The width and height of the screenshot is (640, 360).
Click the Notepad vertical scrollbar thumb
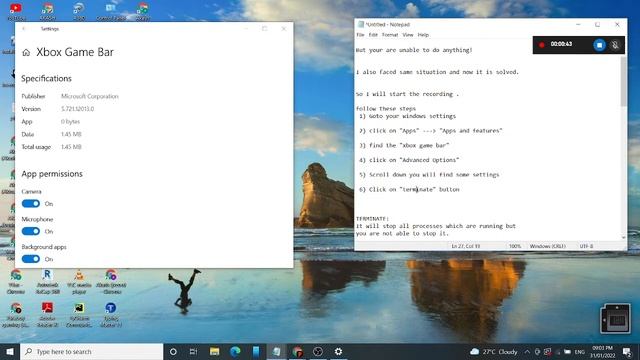[624, 82]
